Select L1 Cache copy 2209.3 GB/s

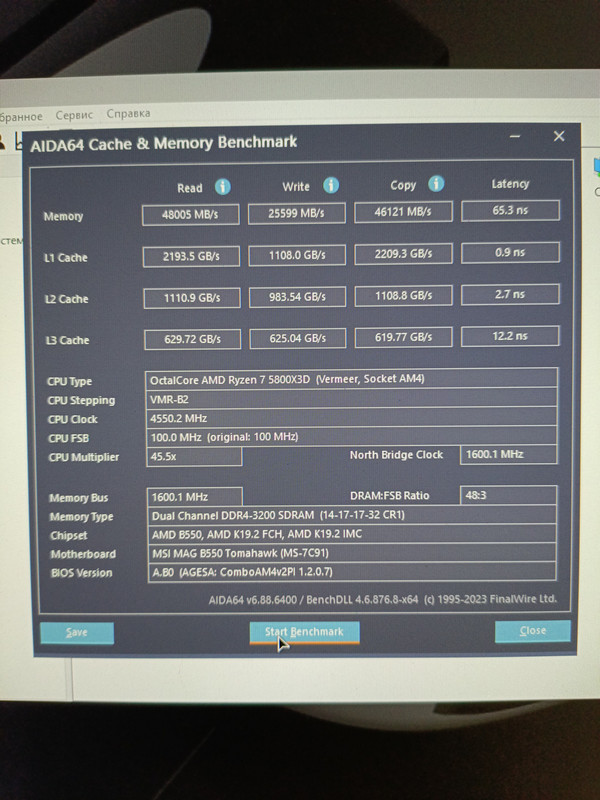(404, 254)
